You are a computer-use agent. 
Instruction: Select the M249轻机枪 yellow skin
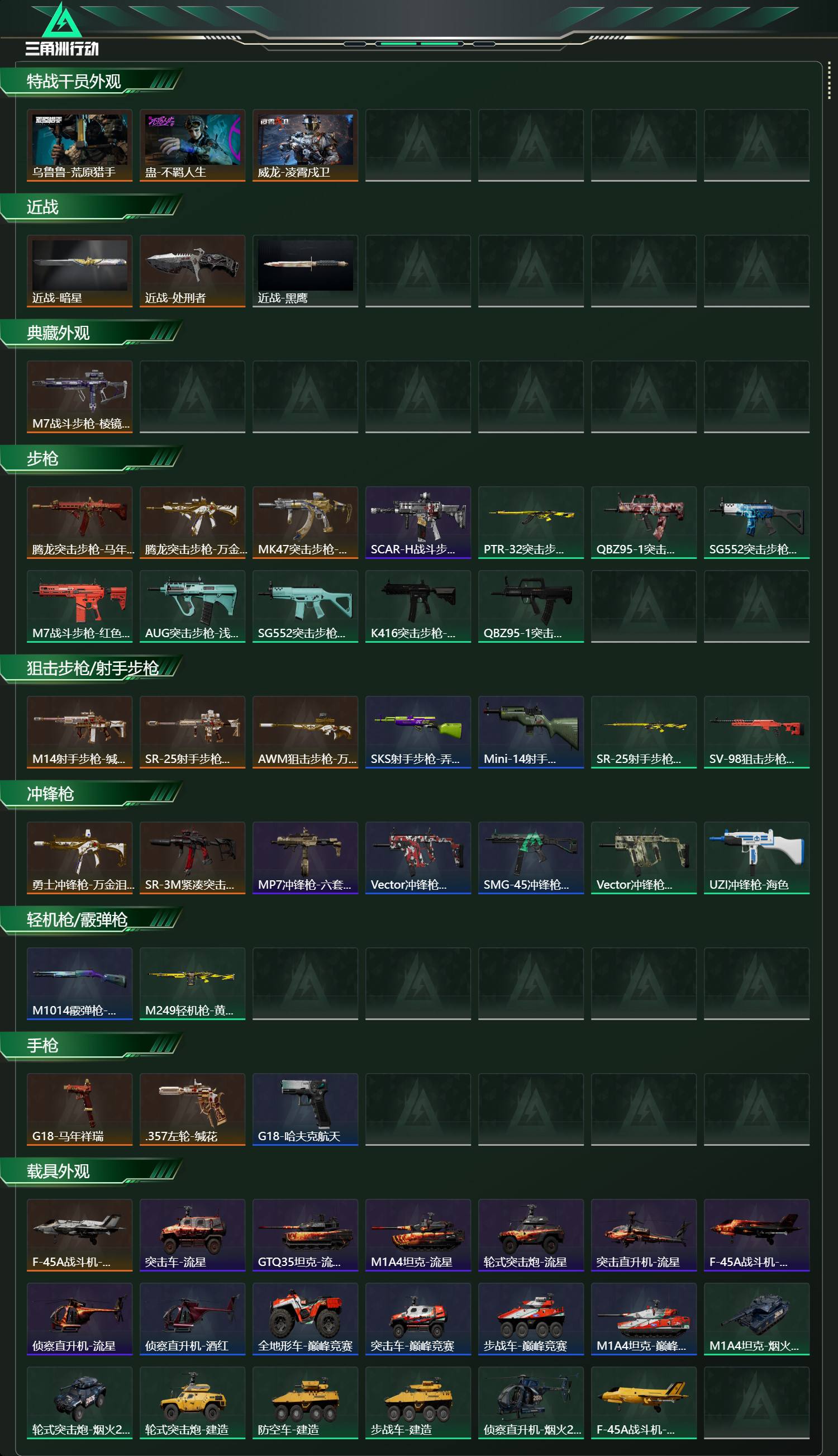(192, 983)
